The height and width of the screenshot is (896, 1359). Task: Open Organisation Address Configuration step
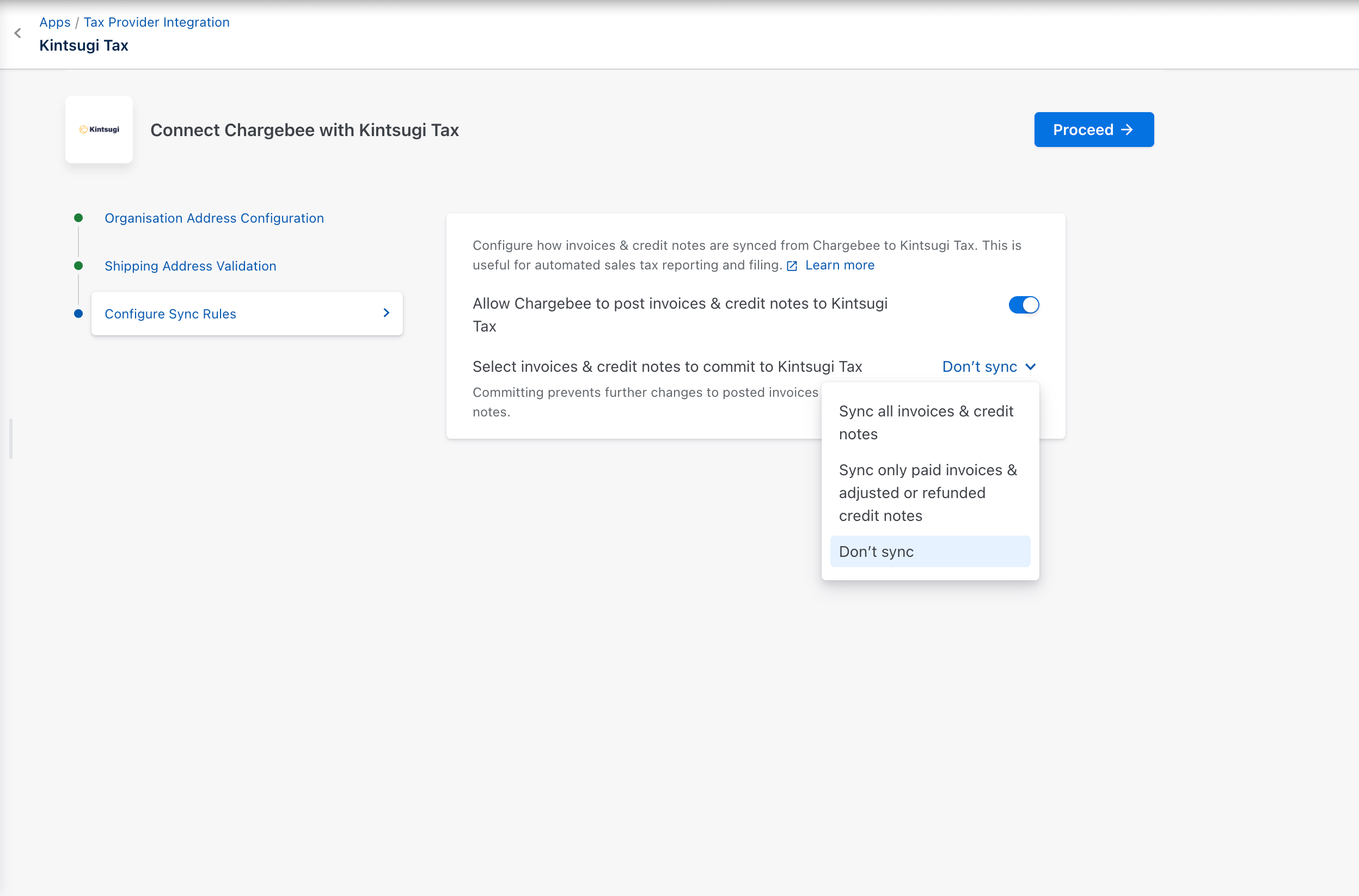[x=214, y=218]
